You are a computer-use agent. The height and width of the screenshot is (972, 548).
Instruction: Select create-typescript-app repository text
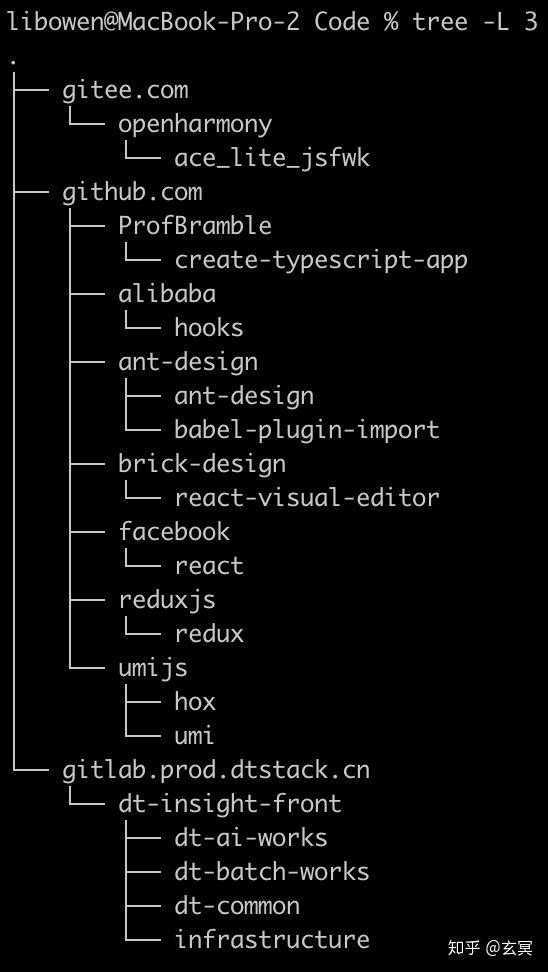tap(320, 260)
